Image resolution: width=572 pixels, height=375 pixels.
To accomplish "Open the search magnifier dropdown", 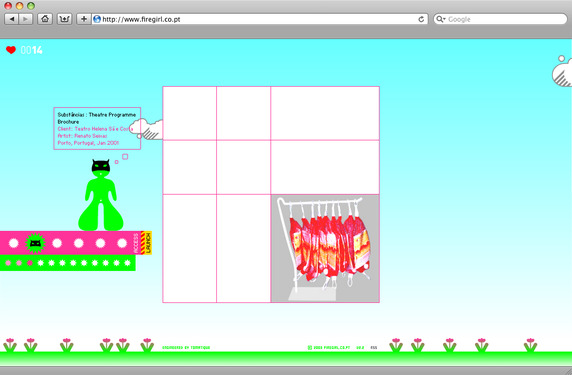I will [441, 19].
